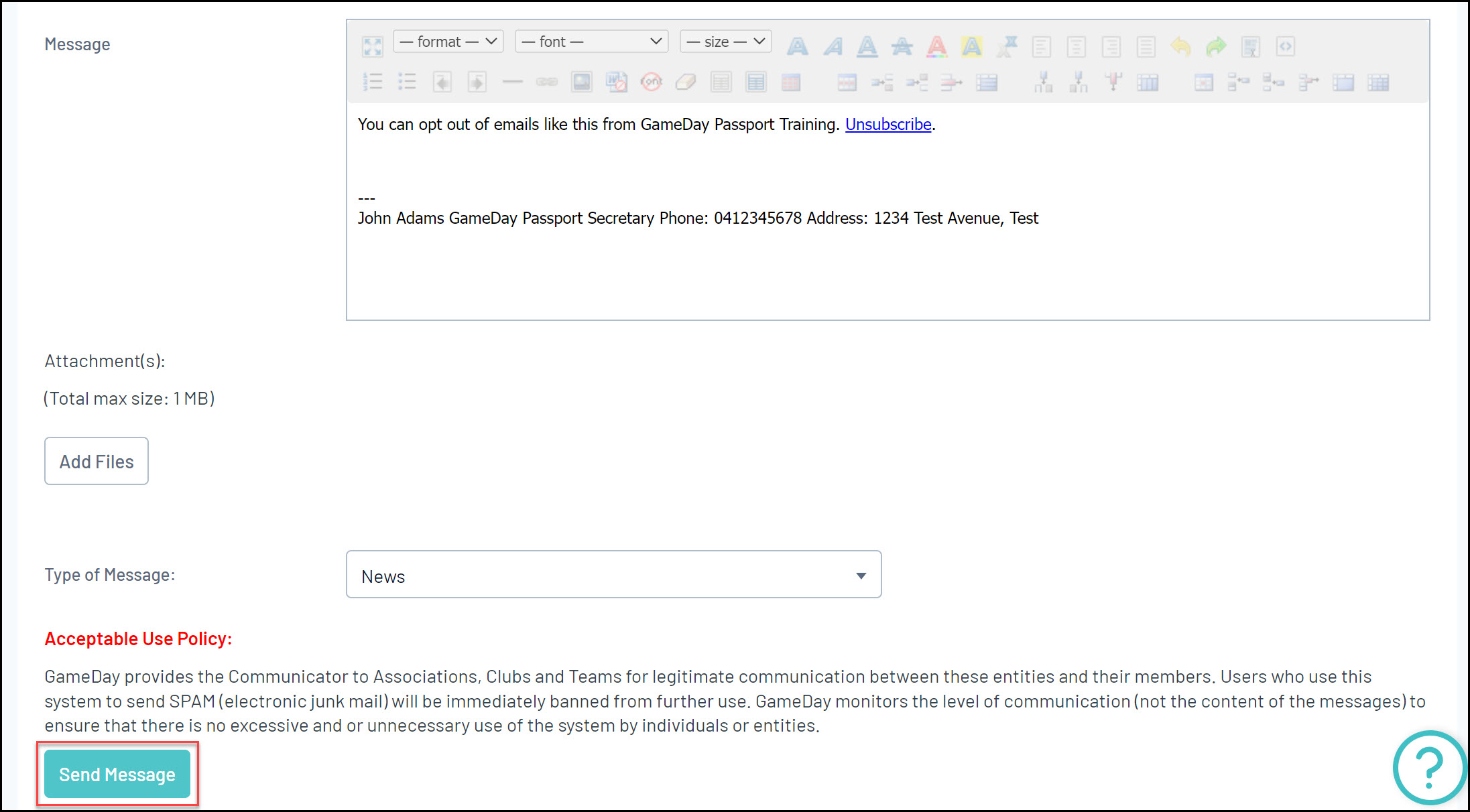Open the yellow text highlight color

tap(971, 46)
